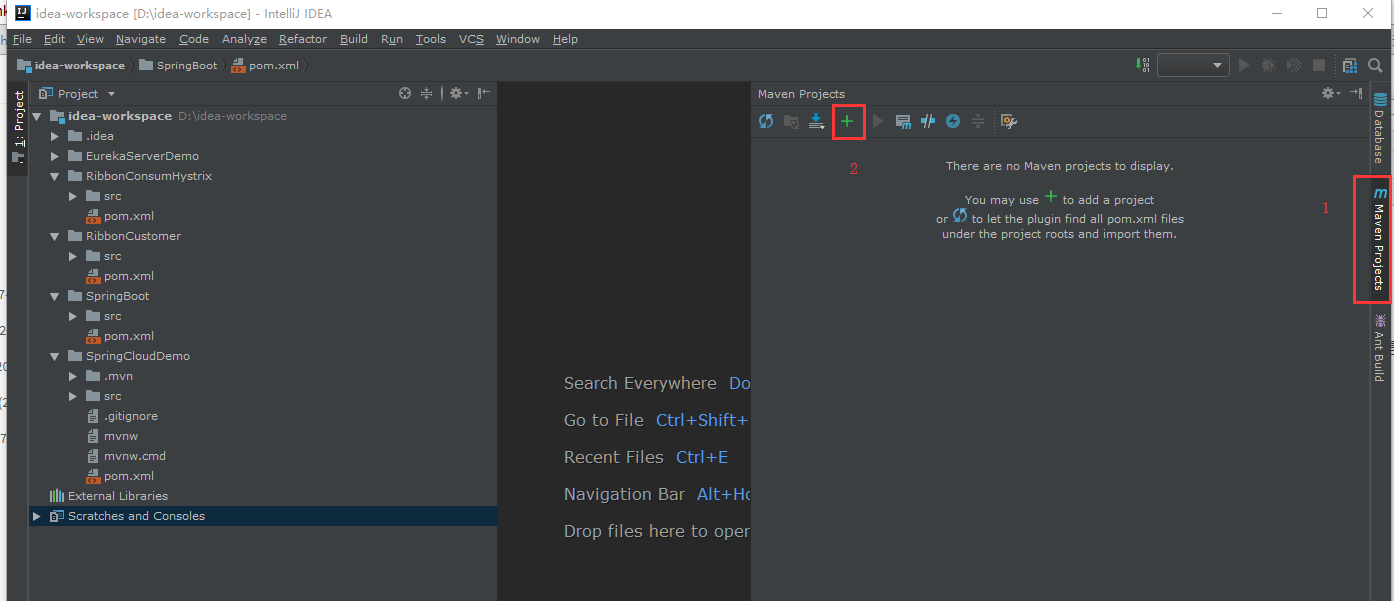This screenshot has width=1394, height=601.
Task: Click the Reimport All Maven Projects icon
Action: [x=766, y=121]
